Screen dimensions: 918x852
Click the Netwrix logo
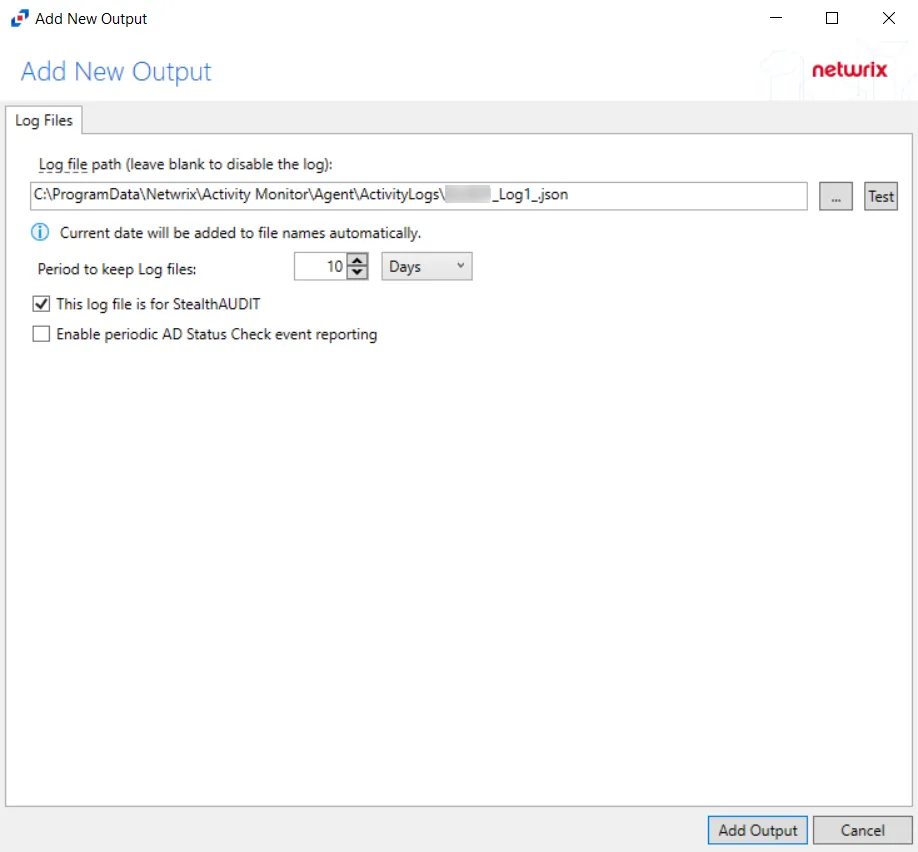pos(850,70)
